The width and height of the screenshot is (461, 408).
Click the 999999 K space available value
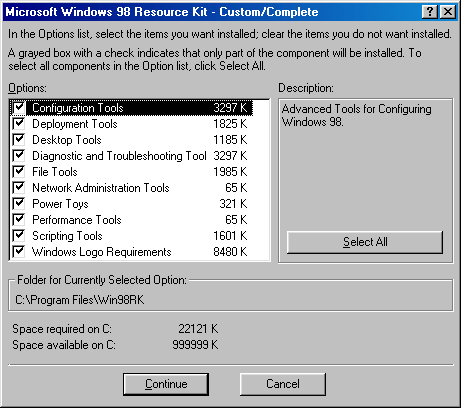pyautogui.click(x=195, y=345)
